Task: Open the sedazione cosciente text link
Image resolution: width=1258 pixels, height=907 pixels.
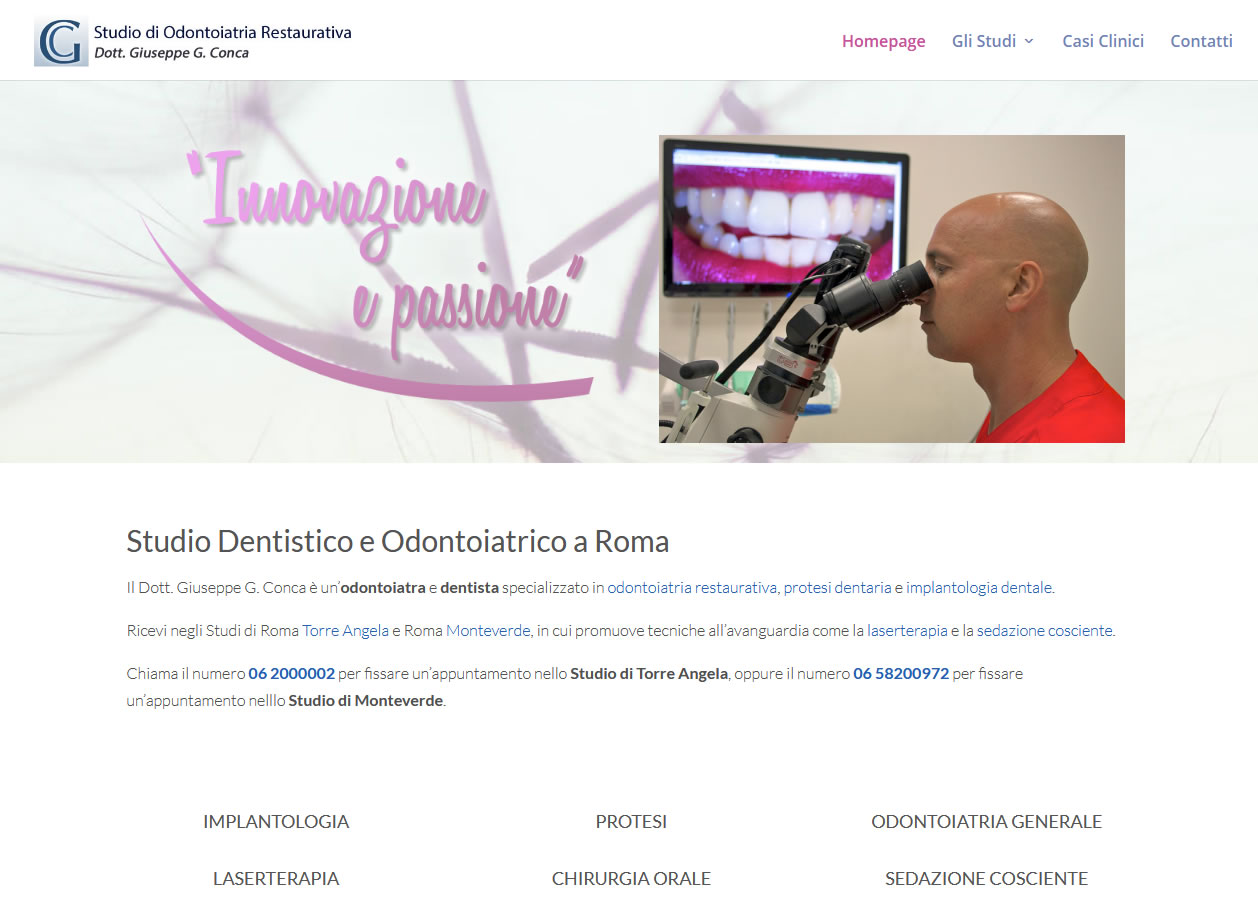Action: pos(1044,630)
